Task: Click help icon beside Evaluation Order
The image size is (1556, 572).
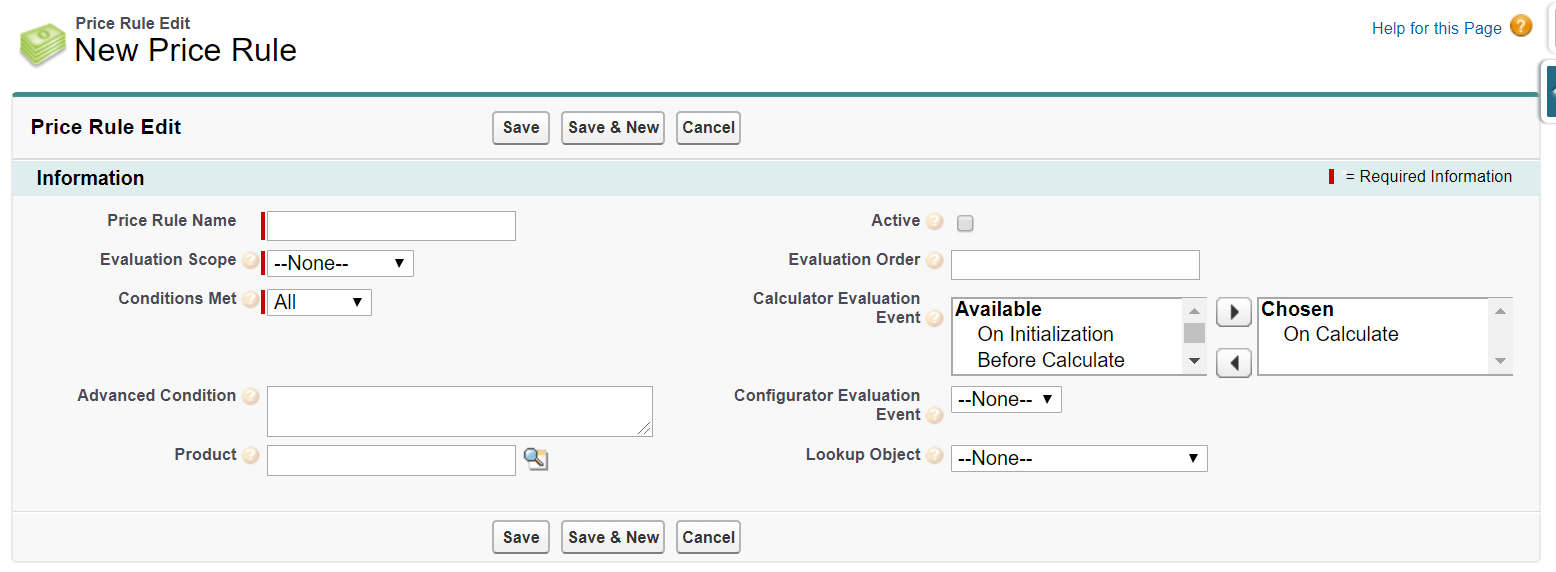Action: tap(934, 261)
